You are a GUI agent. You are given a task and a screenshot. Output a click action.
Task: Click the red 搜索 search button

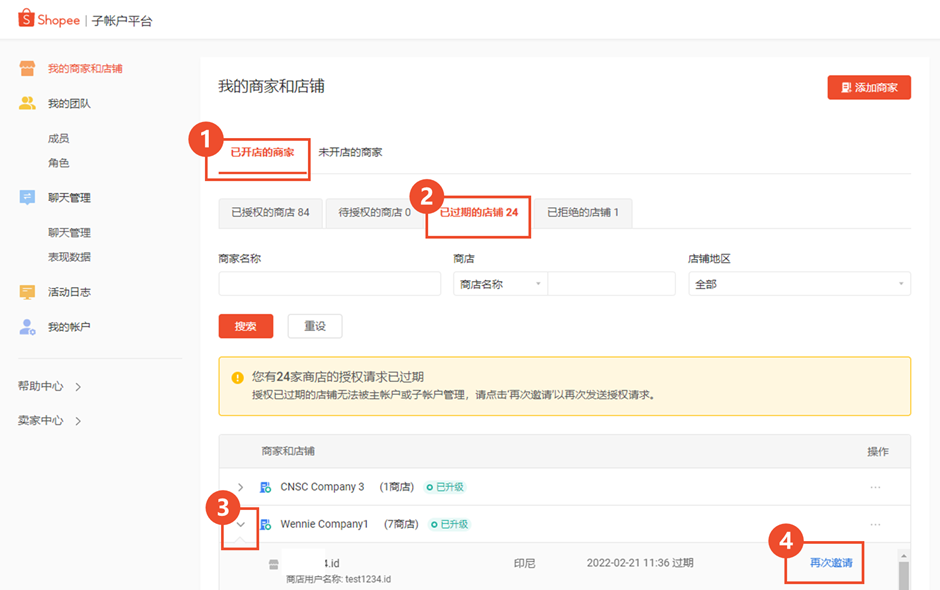pyautogui.click(x=245, y=325)
